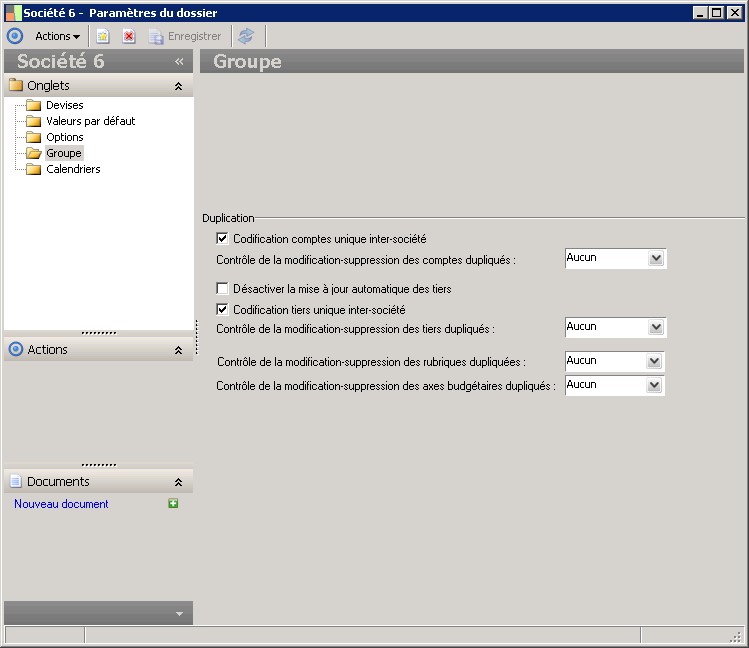
Task: Open the bottom panel options arrow
Action: 179,614
